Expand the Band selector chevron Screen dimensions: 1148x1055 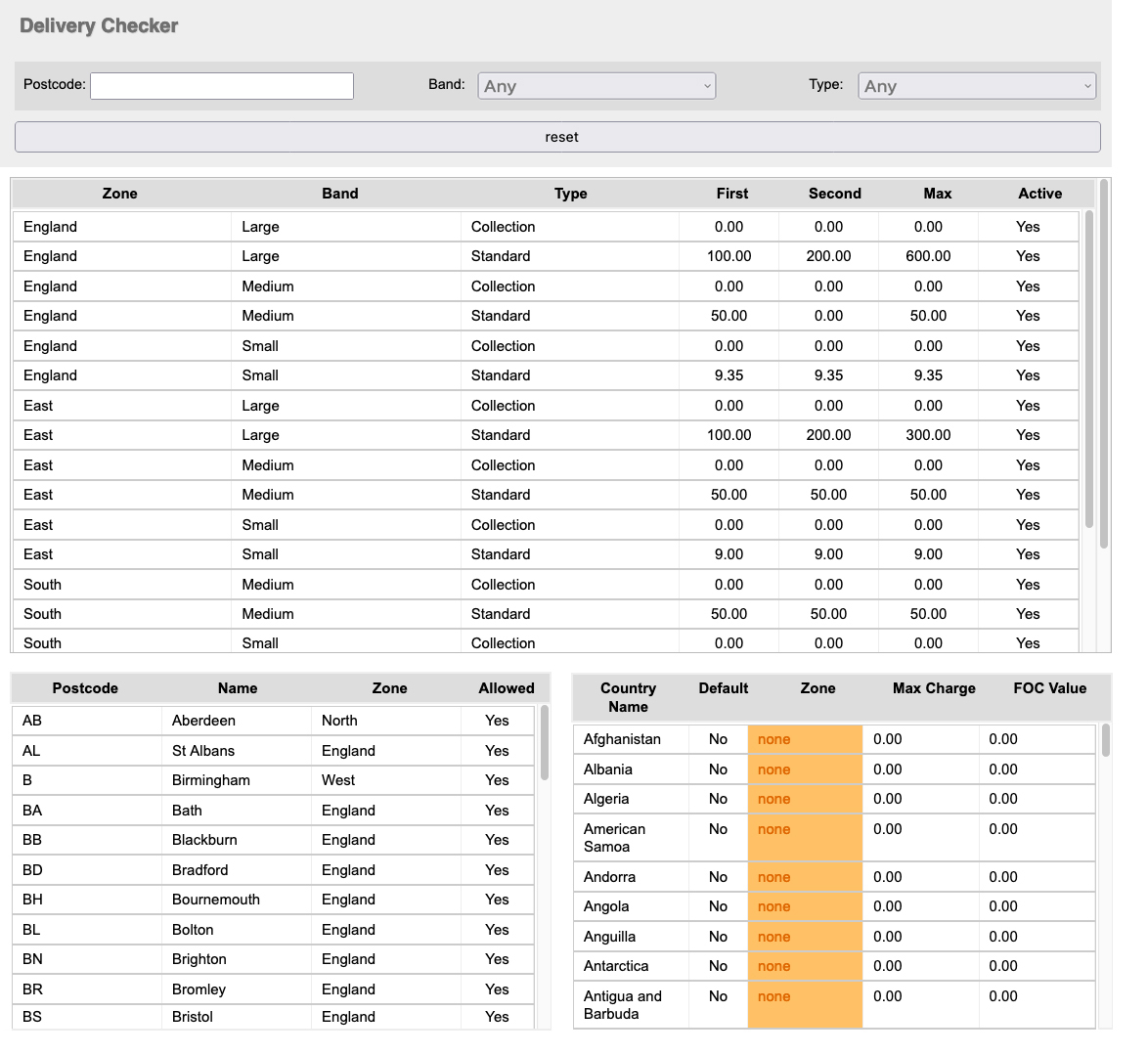click(707, 85)
